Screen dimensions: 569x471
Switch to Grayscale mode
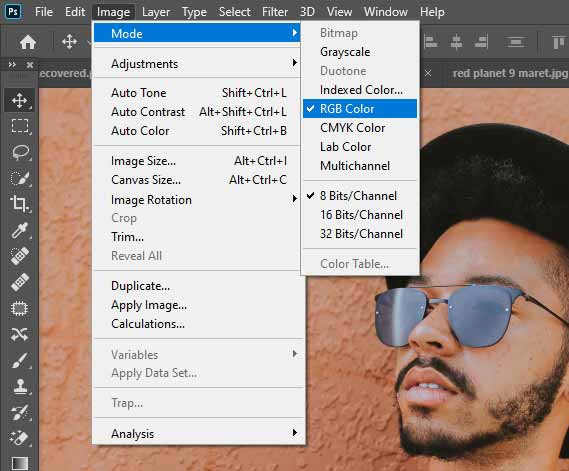click(360, 52)
